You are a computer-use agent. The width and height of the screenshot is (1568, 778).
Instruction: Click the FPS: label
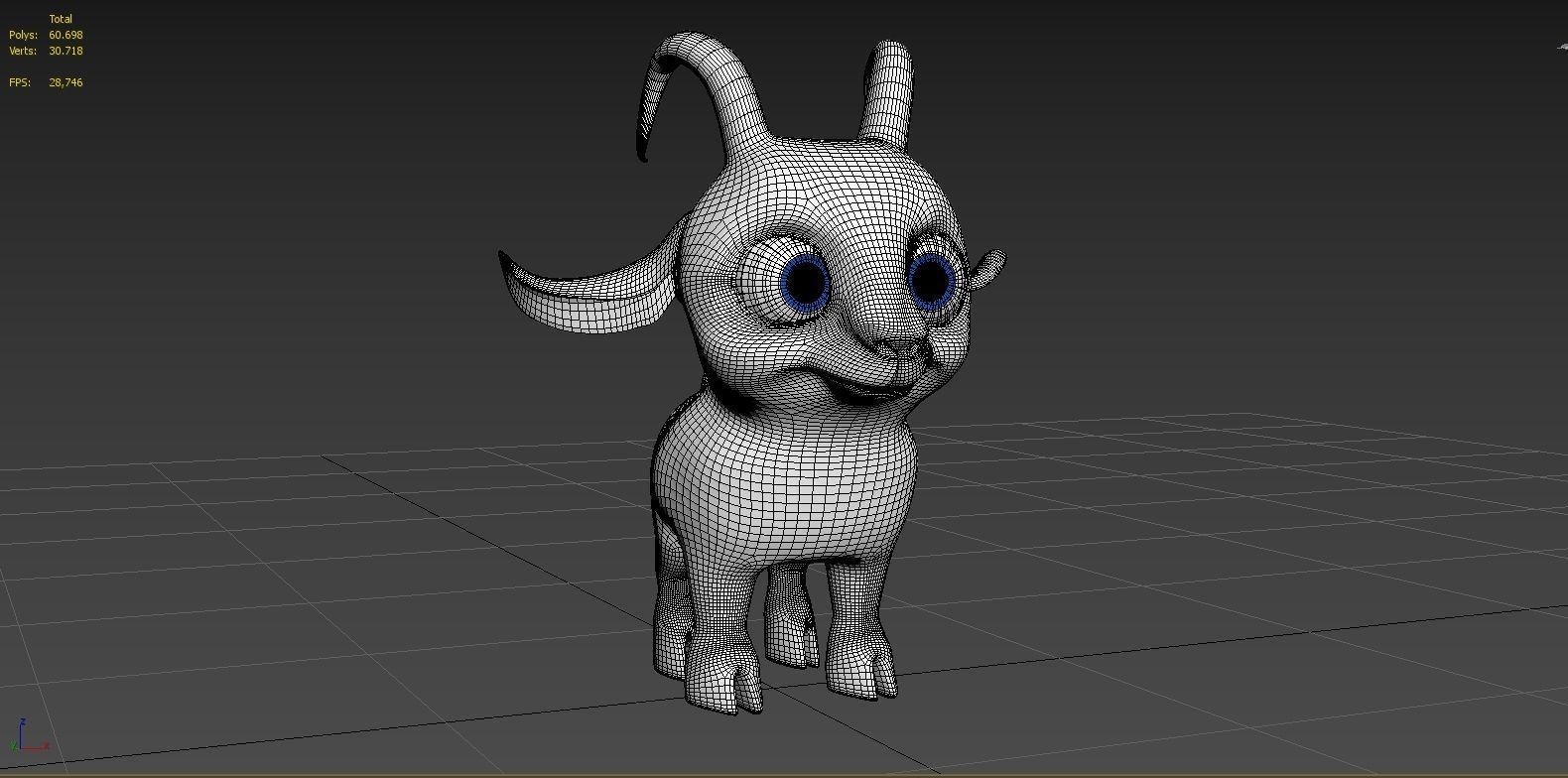coord(20,82)
